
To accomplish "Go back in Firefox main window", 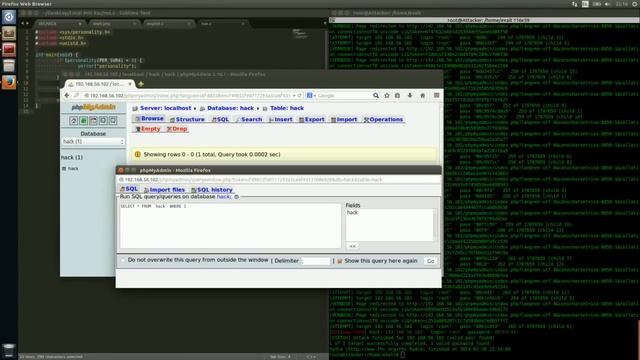I will coord(67,95).
